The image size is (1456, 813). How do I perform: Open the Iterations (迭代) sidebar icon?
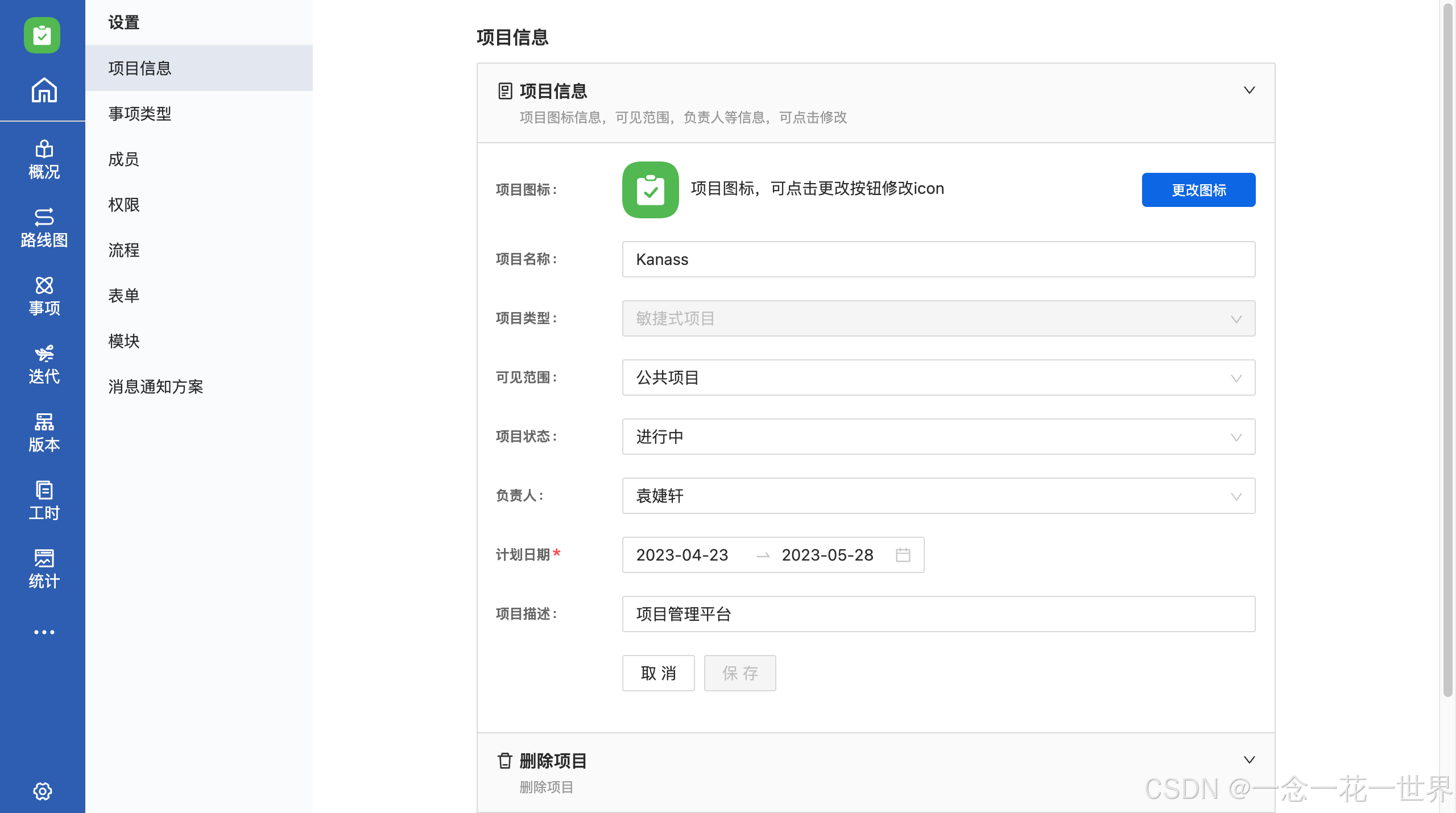tap(44, 364)
